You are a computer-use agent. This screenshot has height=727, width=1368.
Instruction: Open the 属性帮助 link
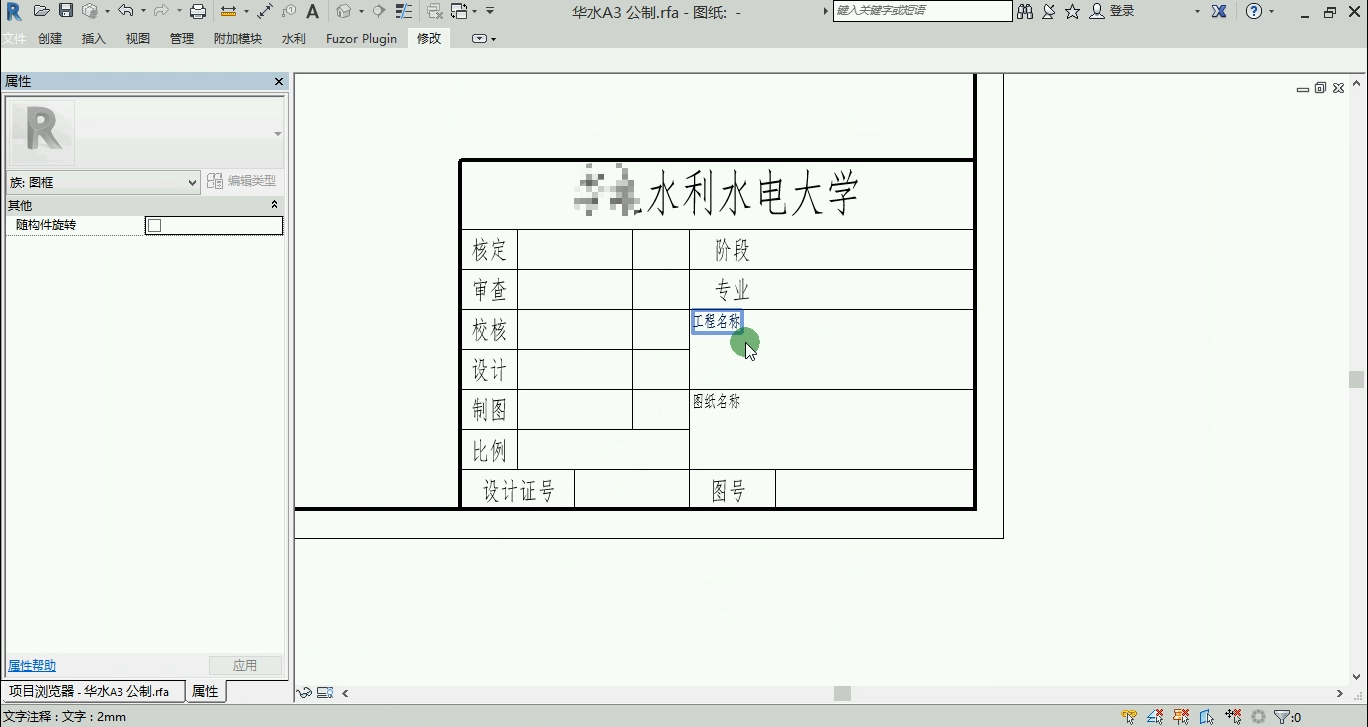click(32, 666)
